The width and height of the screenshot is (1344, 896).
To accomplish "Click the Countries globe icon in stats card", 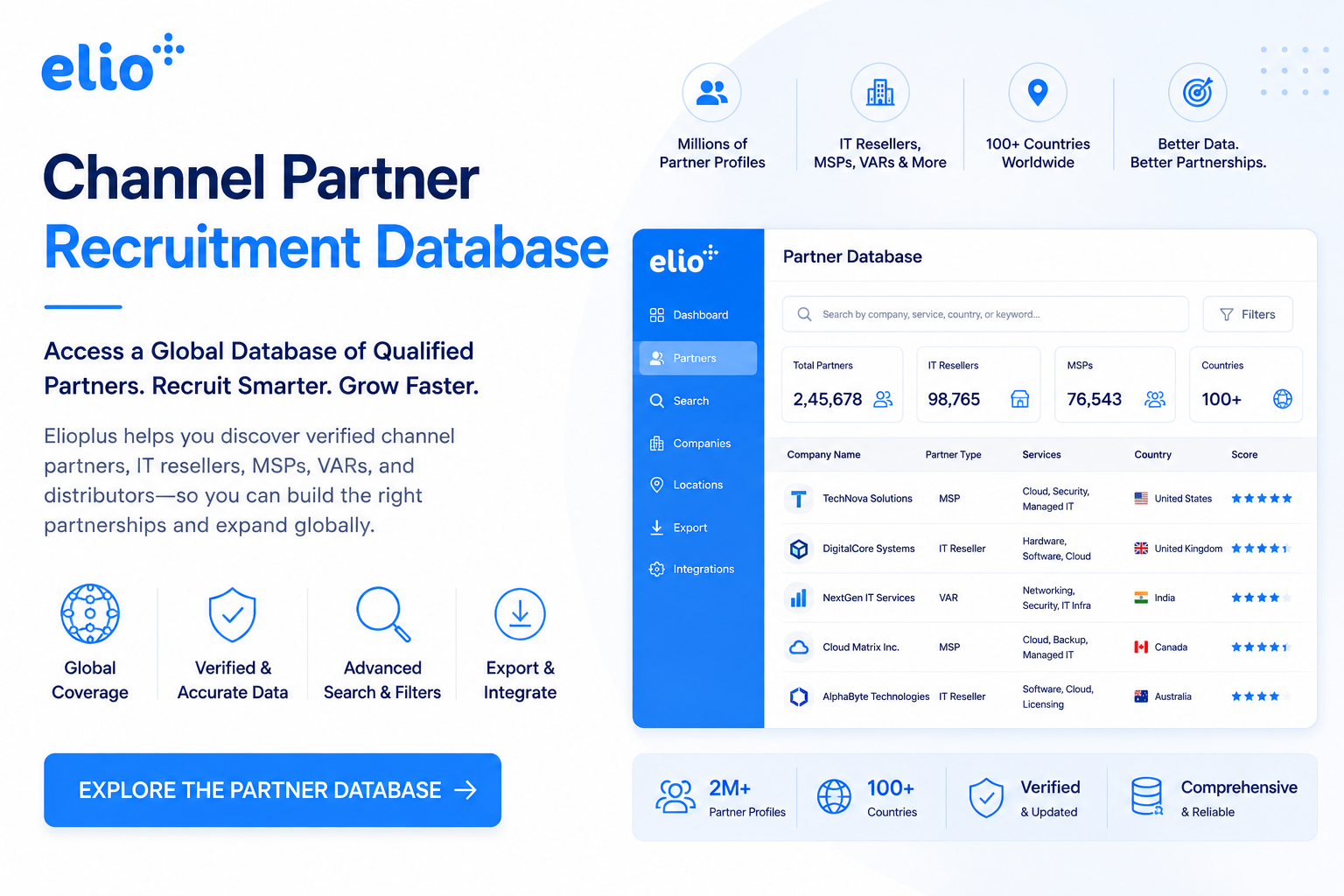I will tap(1283, 399).
